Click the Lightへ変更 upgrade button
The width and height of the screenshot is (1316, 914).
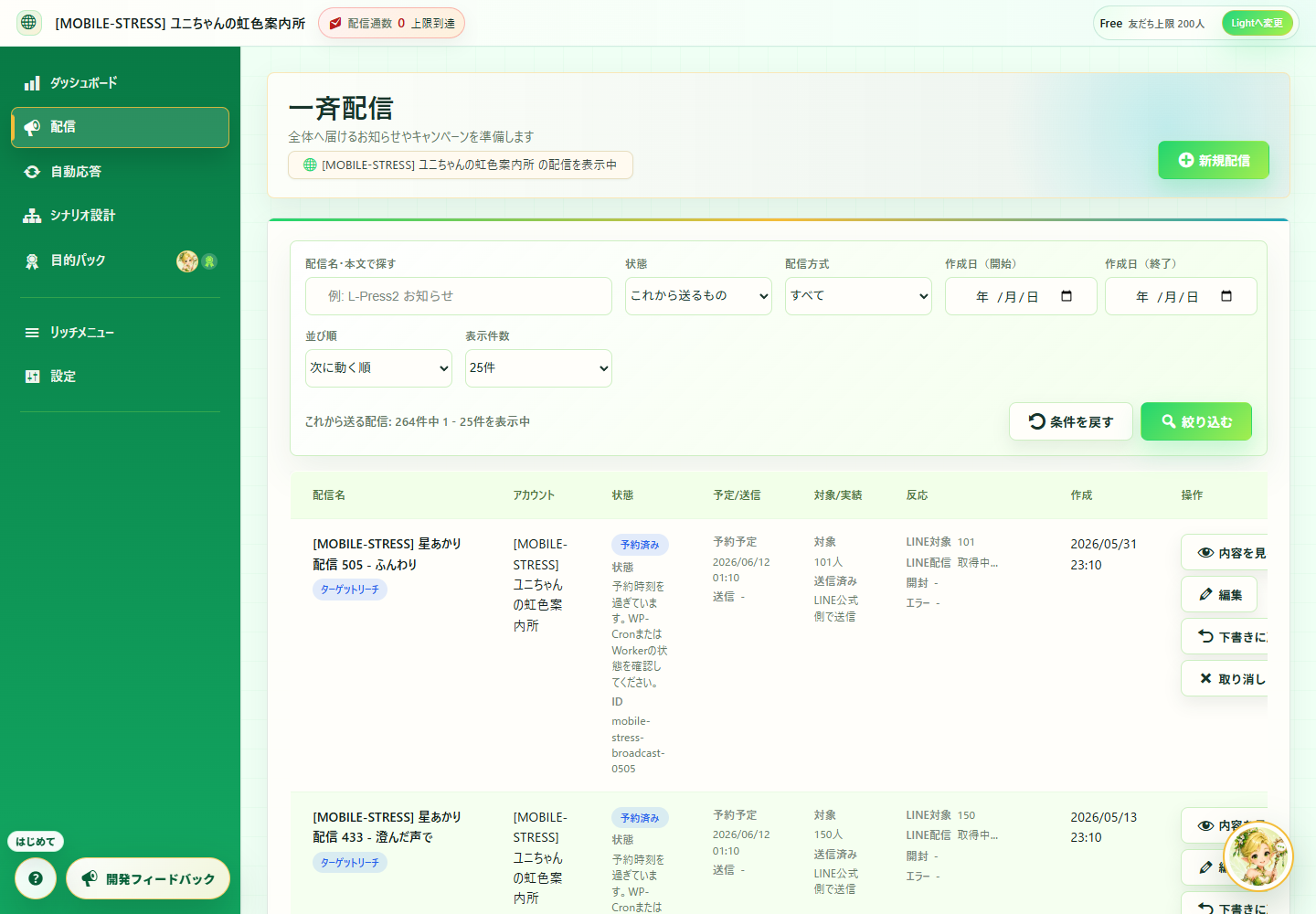pos(1257,23)
